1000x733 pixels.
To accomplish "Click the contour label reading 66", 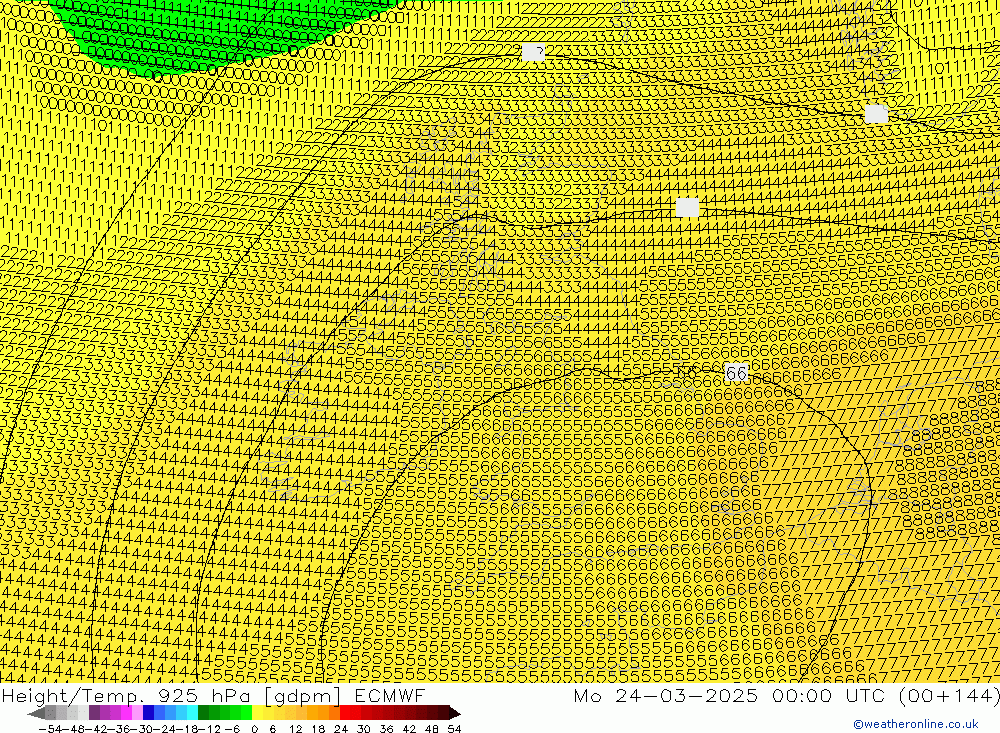I will point(736,373).
